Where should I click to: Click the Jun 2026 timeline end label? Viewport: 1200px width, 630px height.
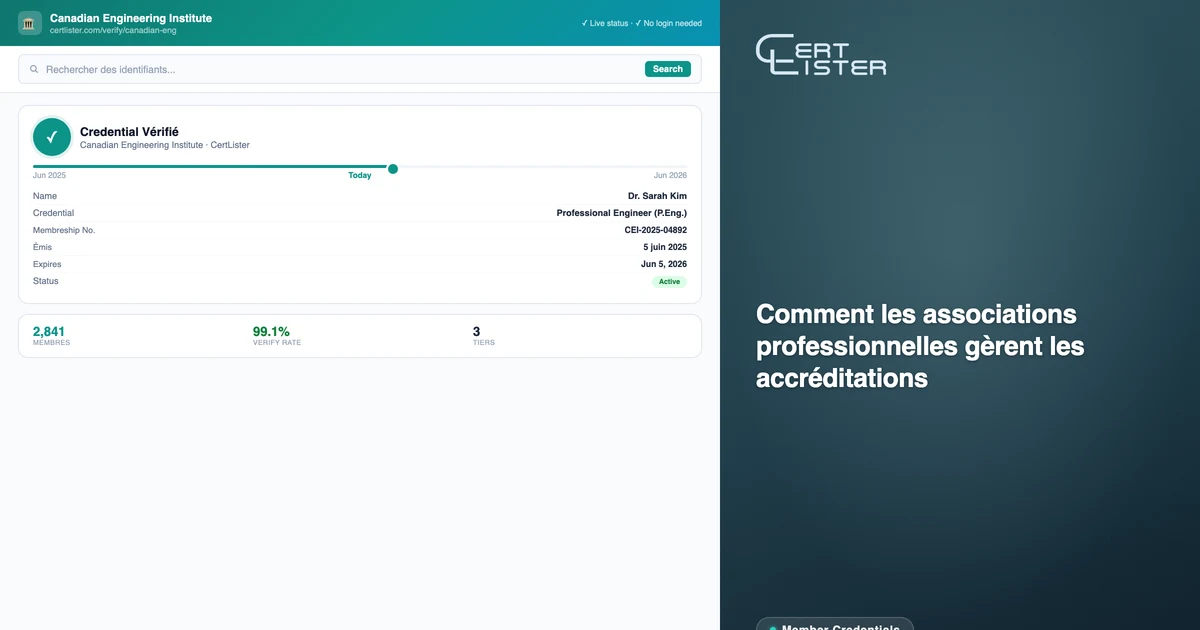click(x=670, y=175)
